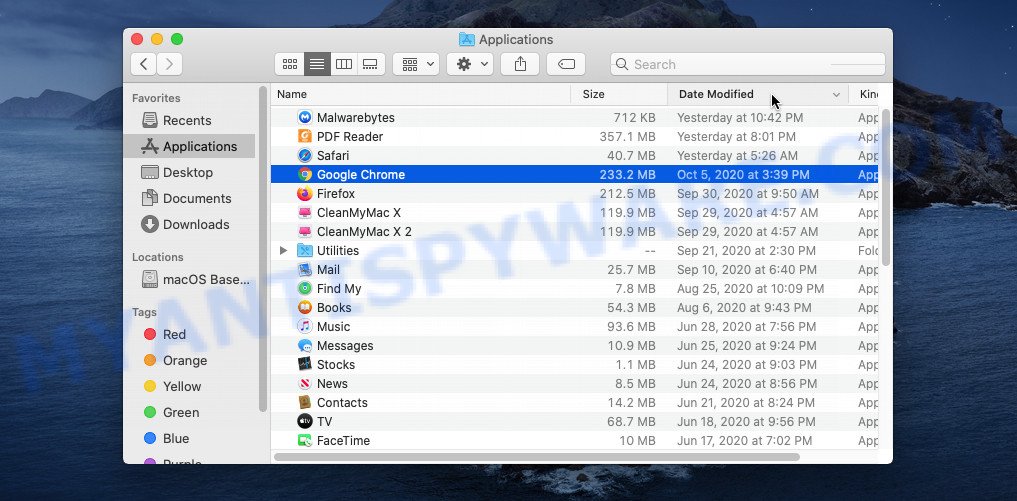This screenshot has width=1017, height=501.
Task: Click the CleanMyMac X icon
Action: (x=305, y=212)
